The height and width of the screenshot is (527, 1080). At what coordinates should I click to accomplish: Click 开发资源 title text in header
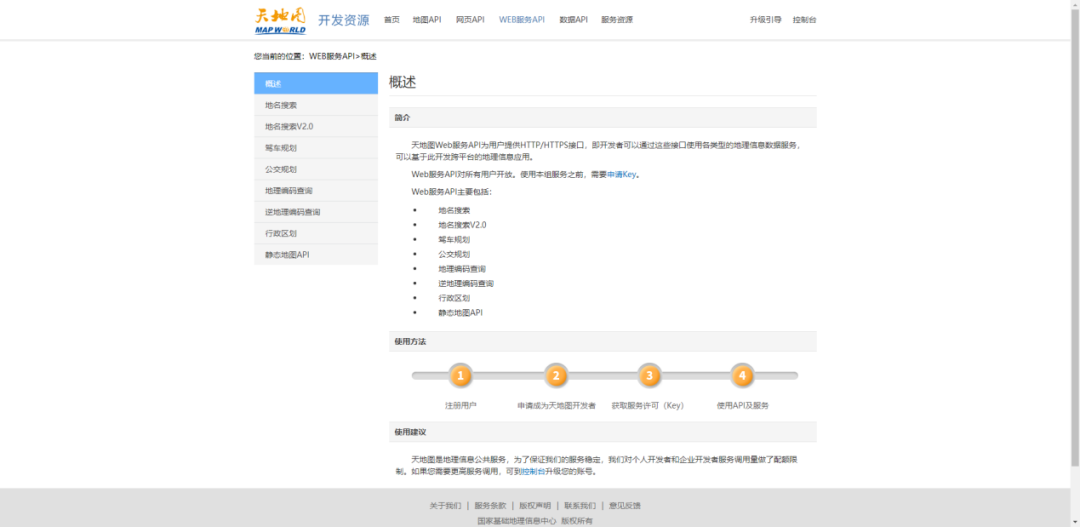(343, 20)
